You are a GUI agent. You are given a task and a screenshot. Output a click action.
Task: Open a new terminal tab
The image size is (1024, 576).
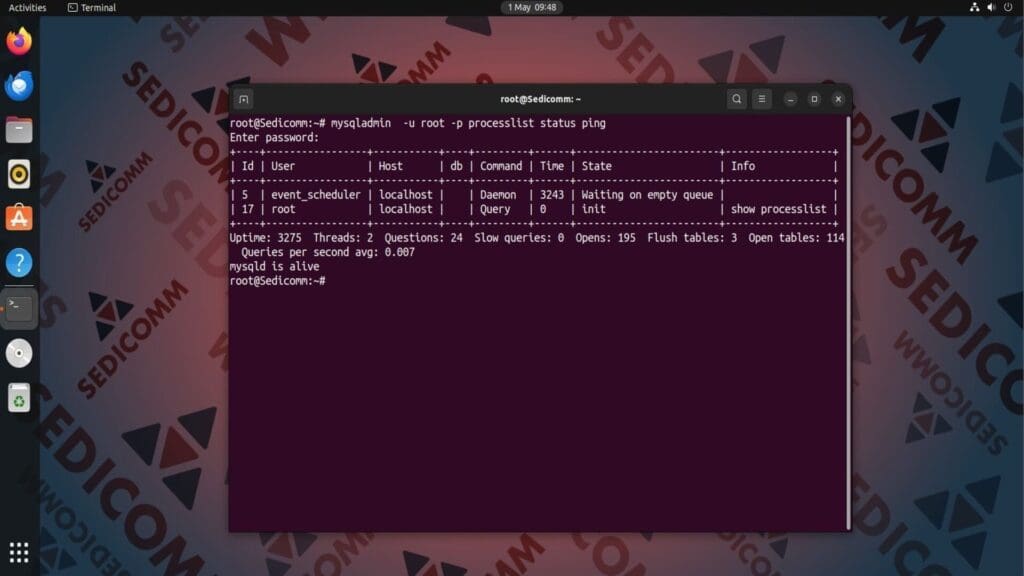242,99
